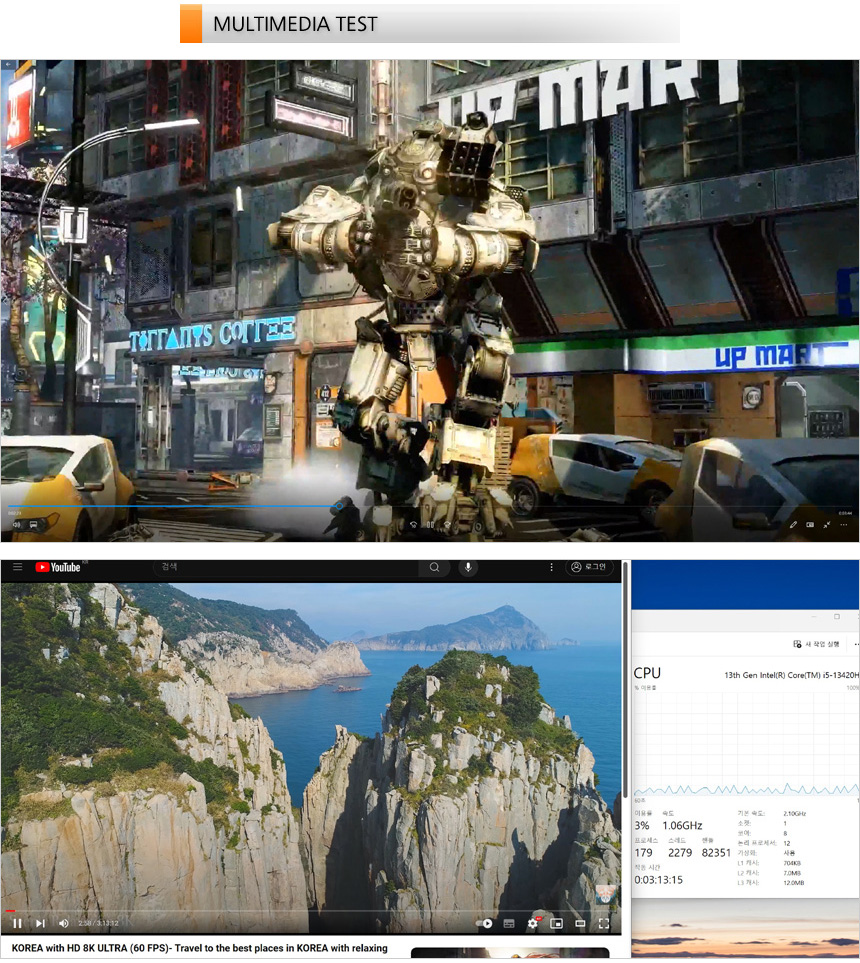Click the 704KB L1 cache value

tap(792, 863)
